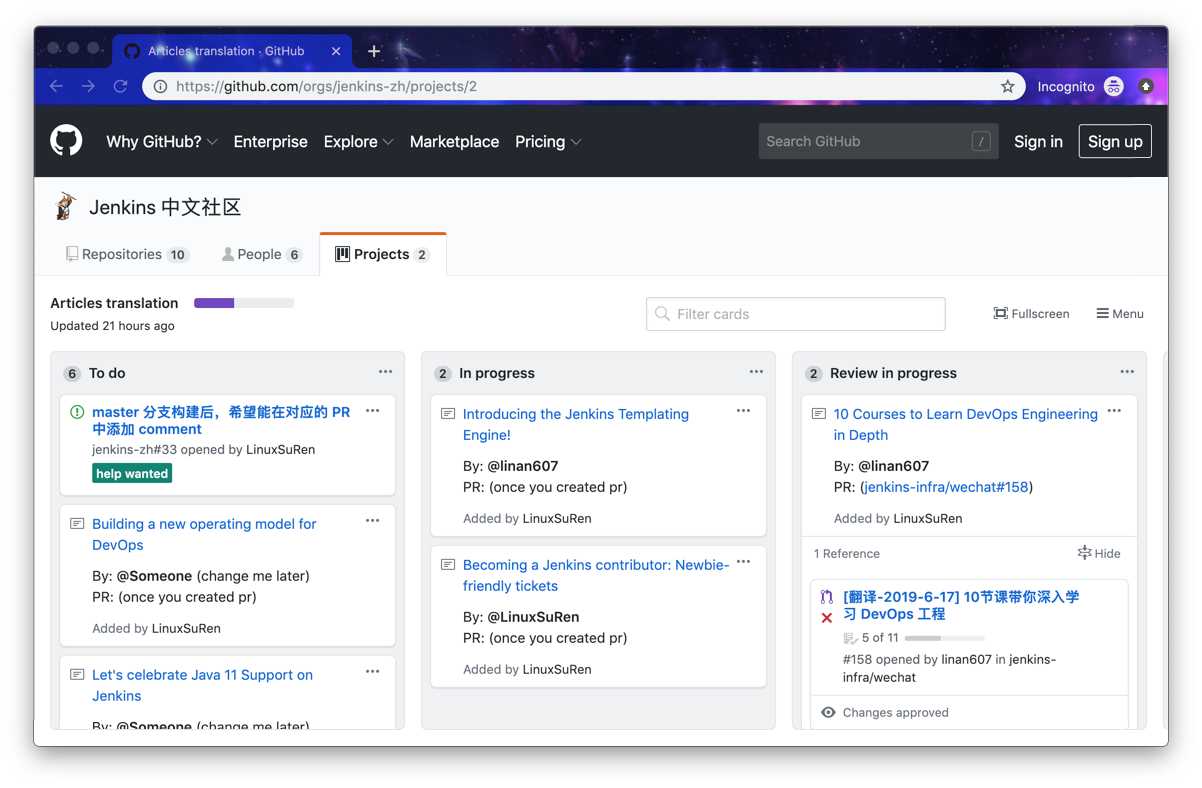The image size is (1202, 788).
Task: Close the Articles translation browser tab
Action: tap(336, 51)
